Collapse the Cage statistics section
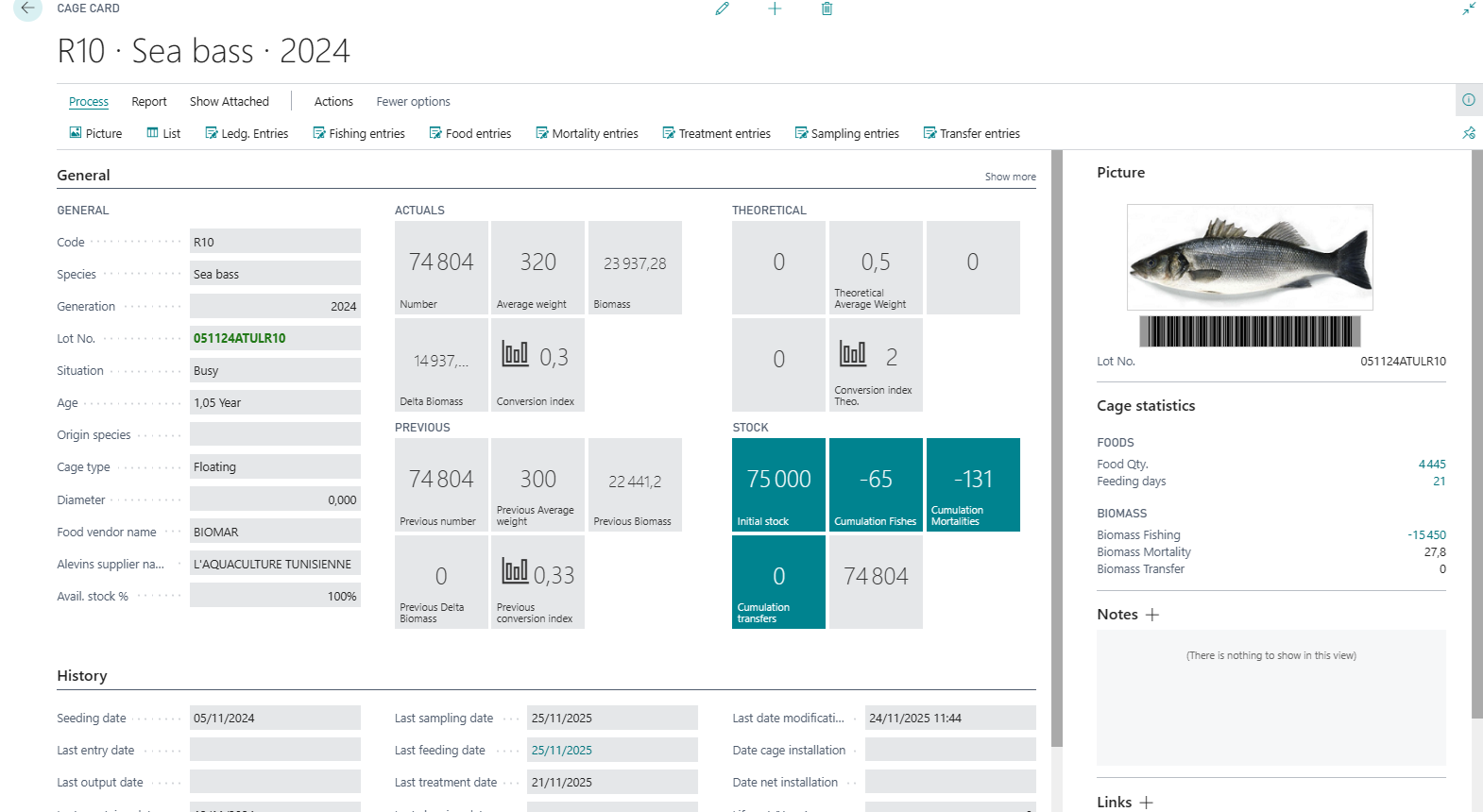Image resolution: width=1483 pixels, height=812 pixels. pos(1146,406)
